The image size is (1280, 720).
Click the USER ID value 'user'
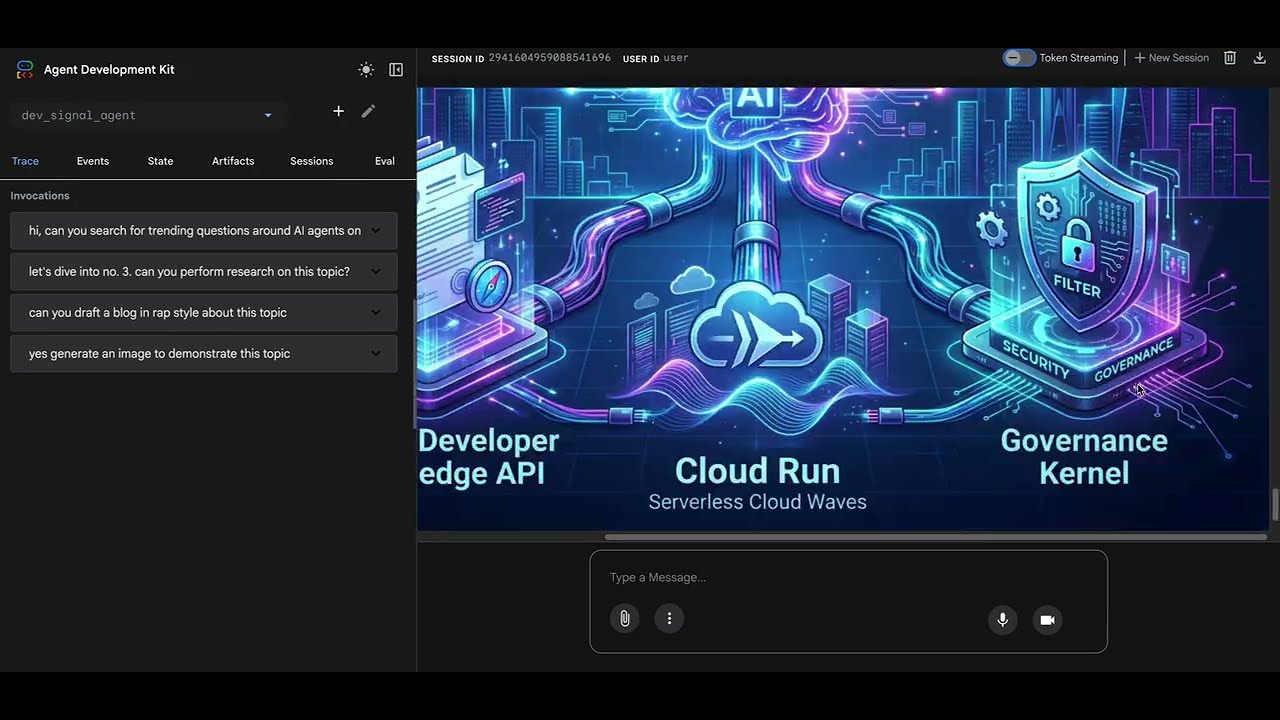(x=676, y=58)
